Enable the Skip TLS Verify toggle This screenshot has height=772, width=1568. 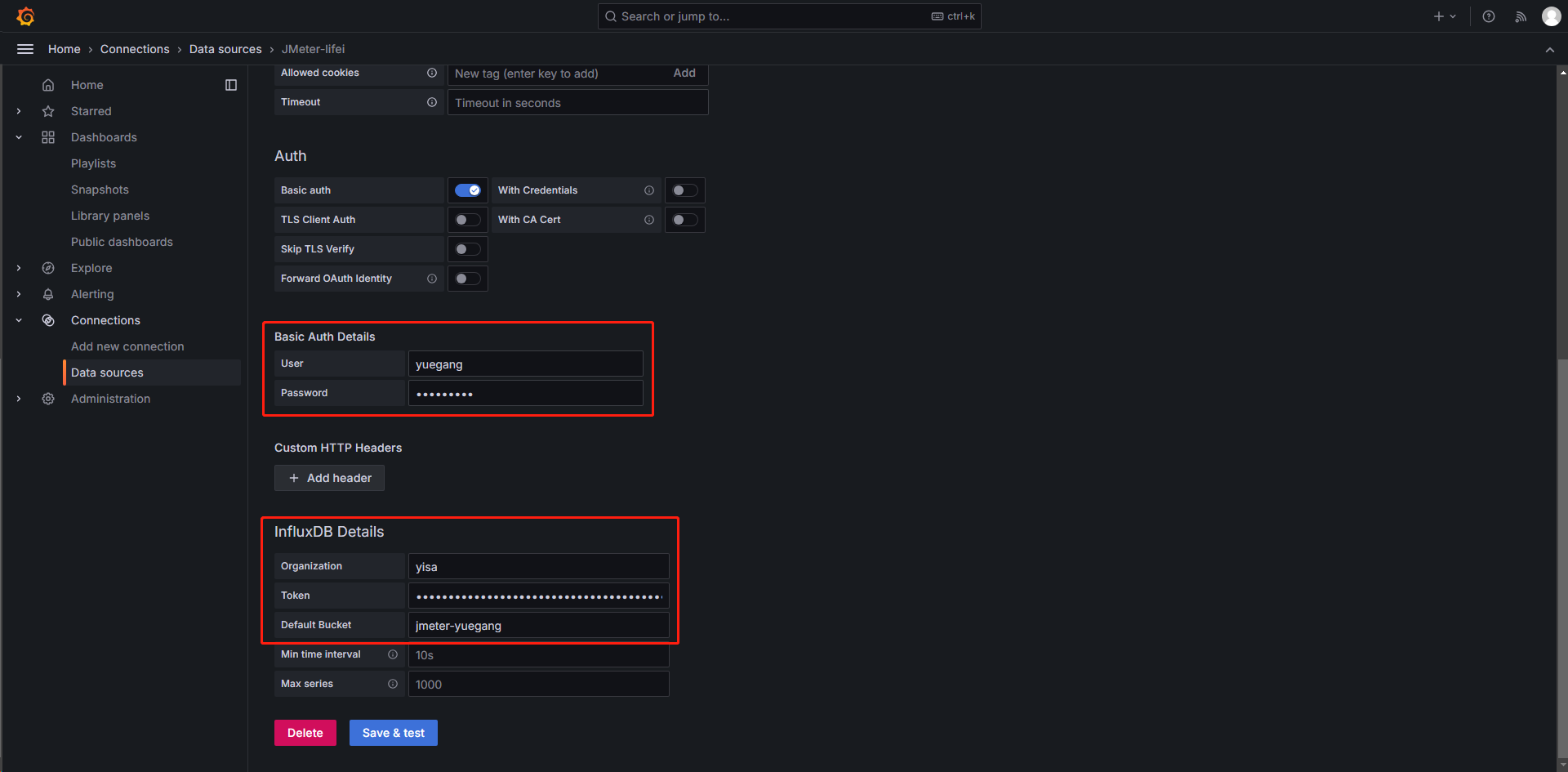(x=468, y=249)
